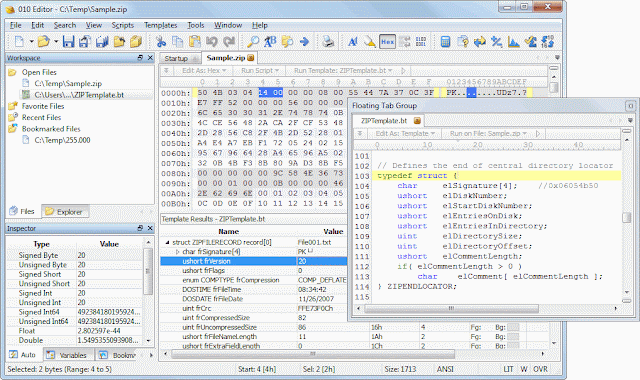Click the binary 0101 edit mode icon

coord(421,41)
